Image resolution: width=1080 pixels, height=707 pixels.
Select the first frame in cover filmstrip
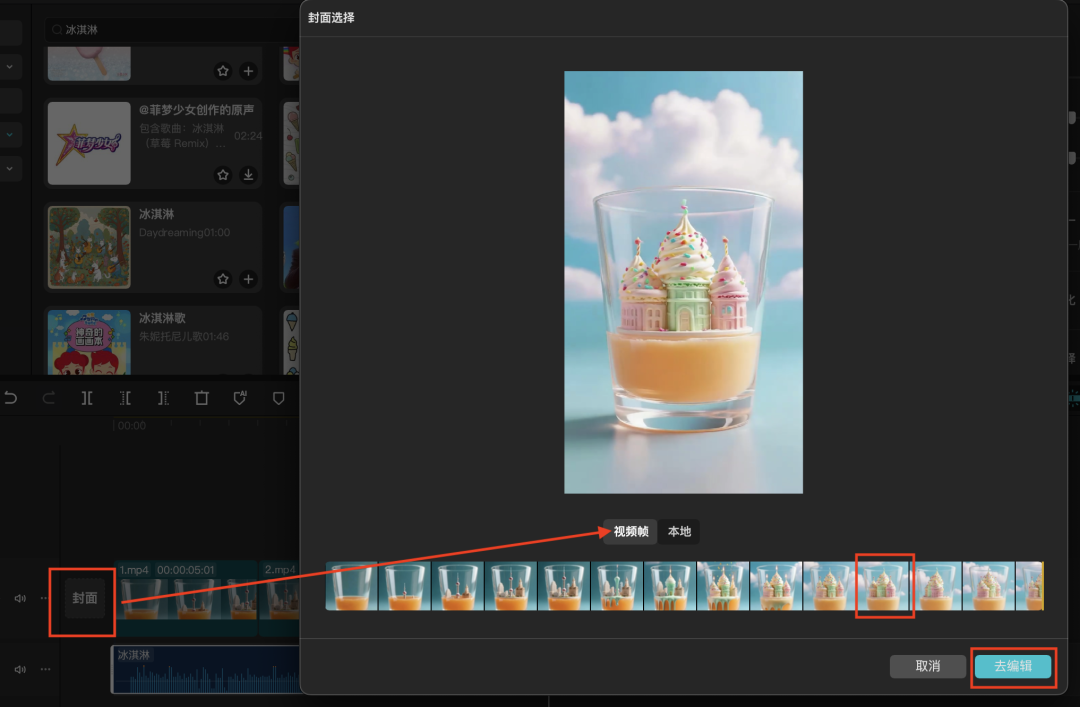351,586
